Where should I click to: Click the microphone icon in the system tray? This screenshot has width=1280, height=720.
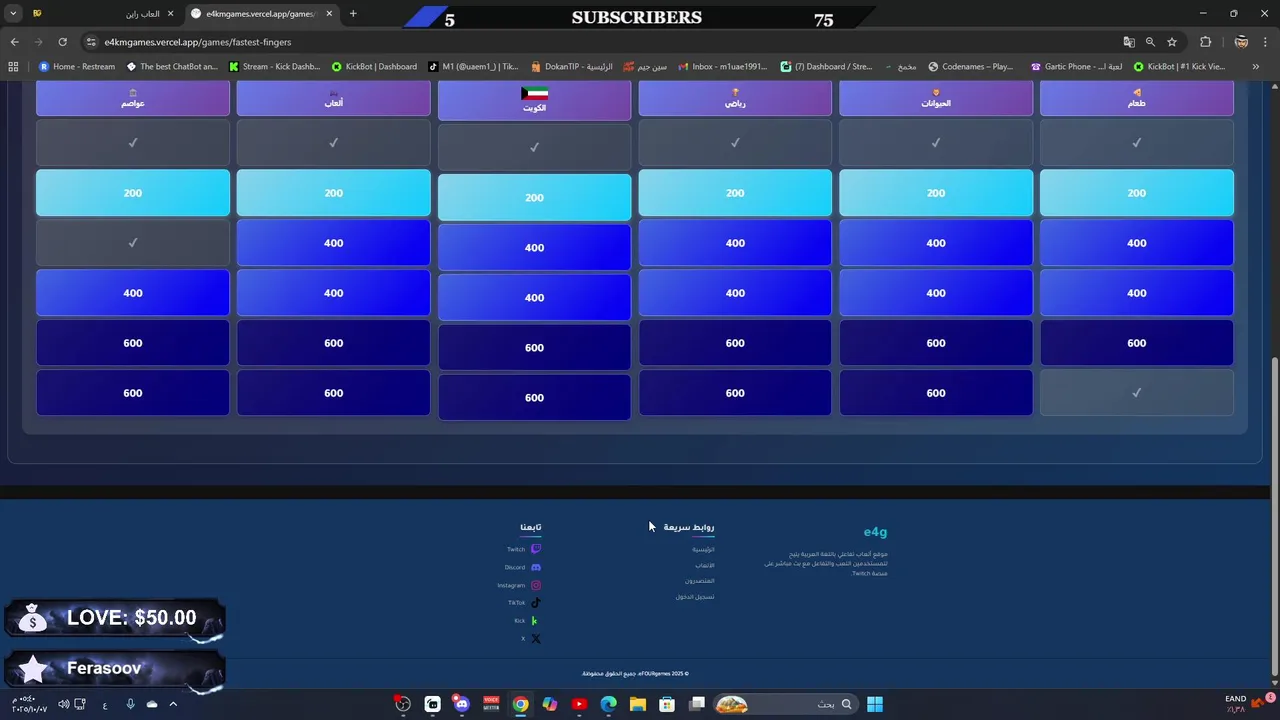coord(130,704)
